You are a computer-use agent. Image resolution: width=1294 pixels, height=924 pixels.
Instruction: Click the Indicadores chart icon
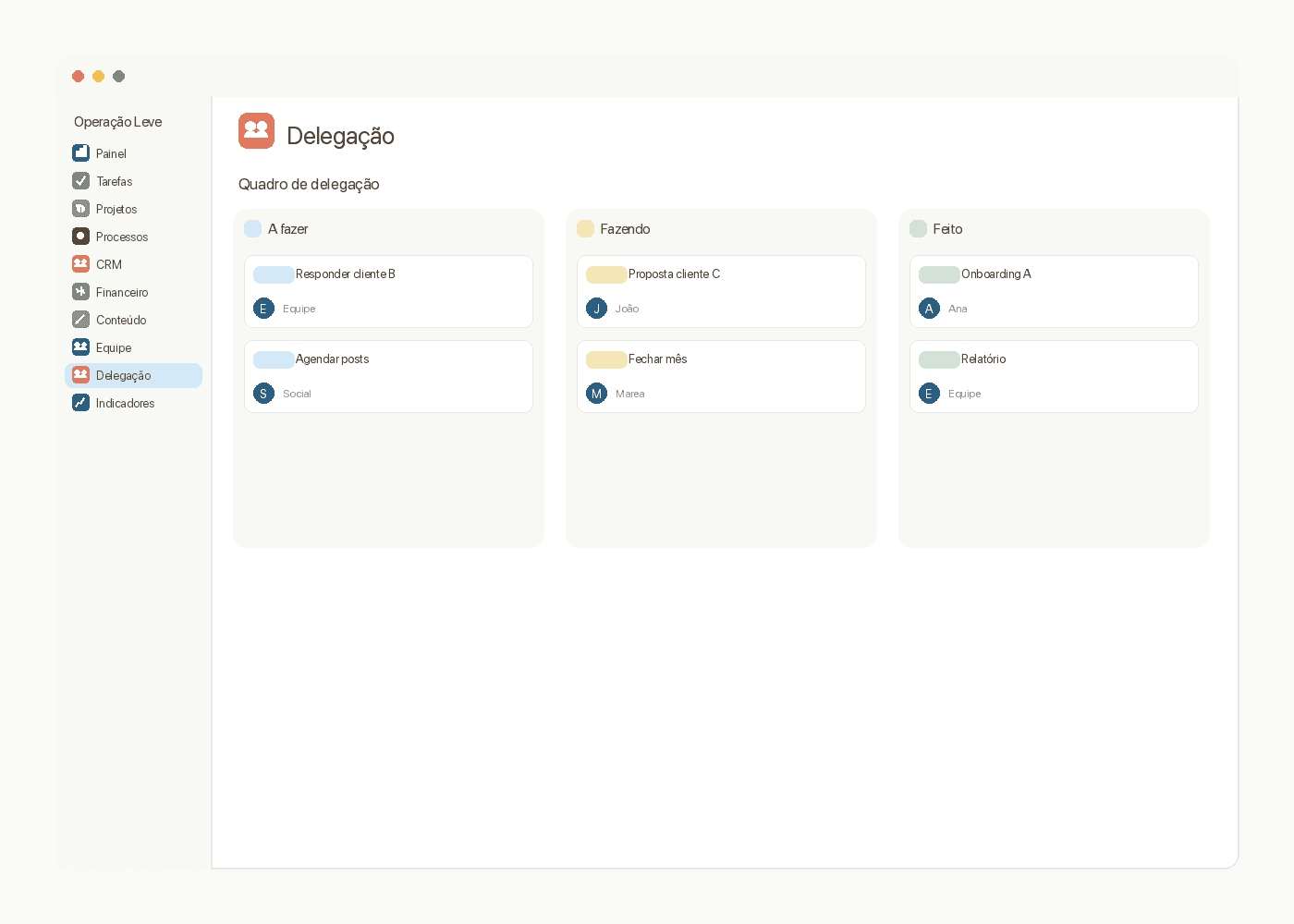pyautogui.click(x=81, y=403)
